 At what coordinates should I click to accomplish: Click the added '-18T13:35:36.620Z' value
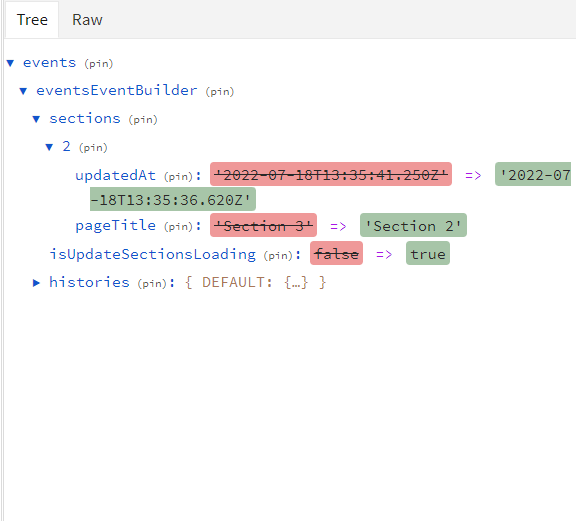[x=173, y=200]
